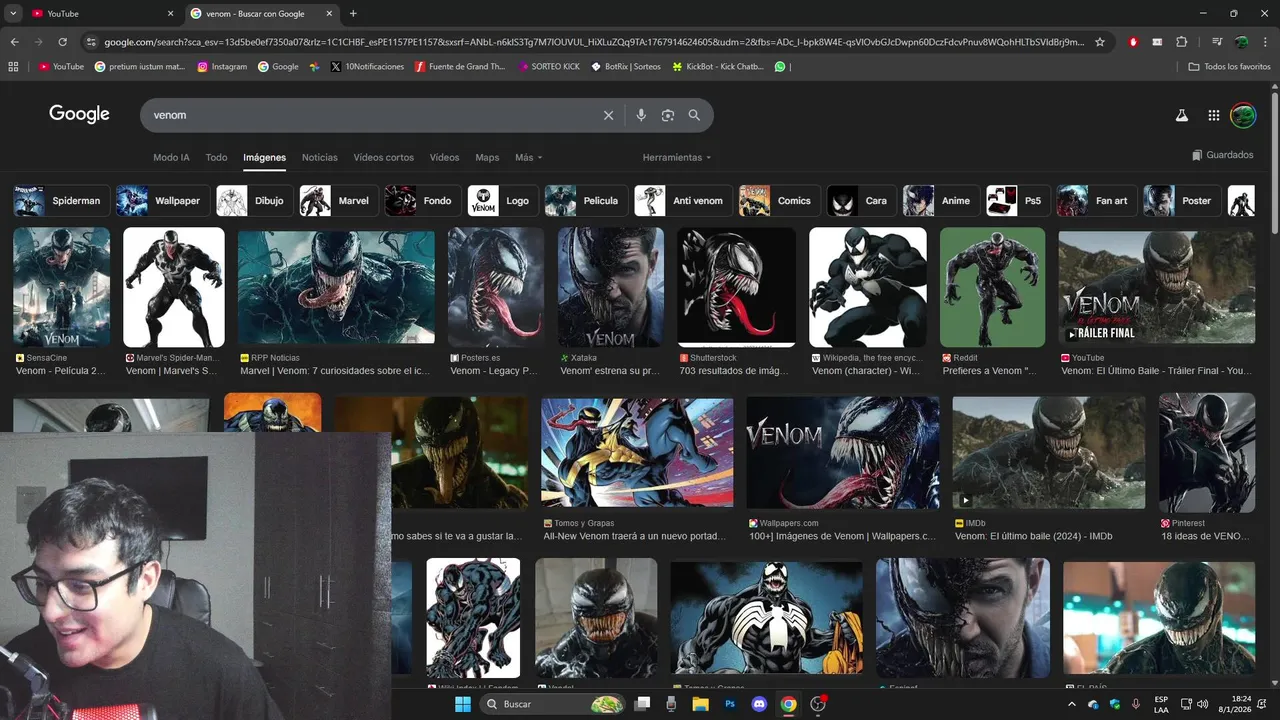Open the WhatsApp bookmark icon

(x=780, y=66)
